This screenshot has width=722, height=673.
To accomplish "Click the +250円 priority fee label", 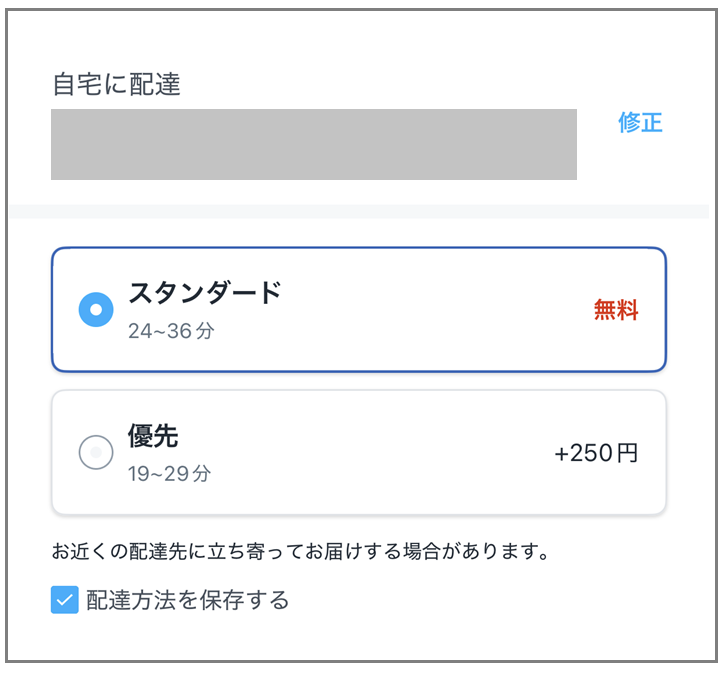I will tap(595, 454).
